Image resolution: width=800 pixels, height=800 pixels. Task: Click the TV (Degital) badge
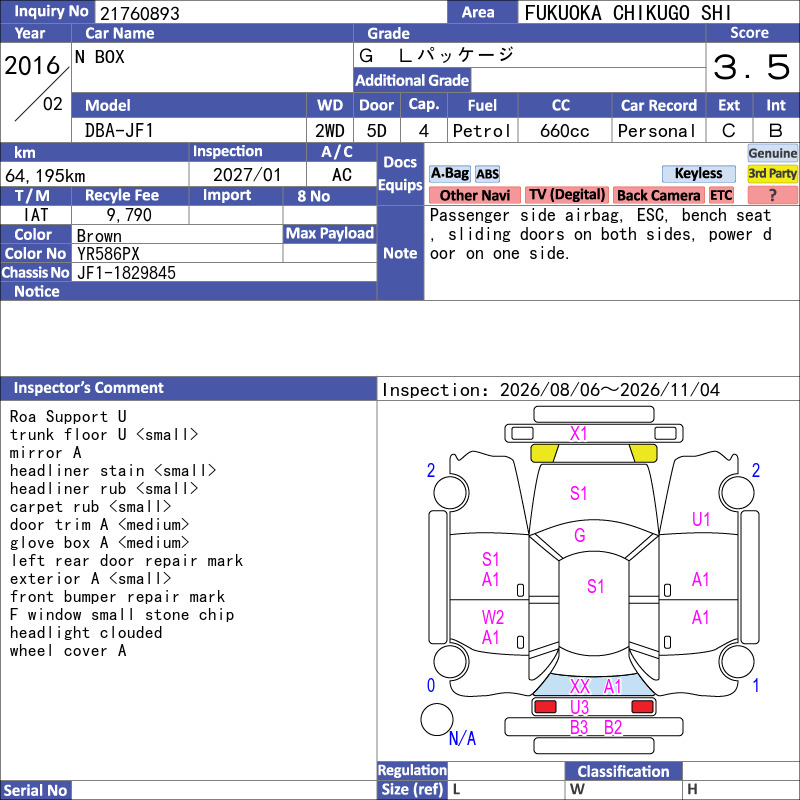click(x=567, y=195)
